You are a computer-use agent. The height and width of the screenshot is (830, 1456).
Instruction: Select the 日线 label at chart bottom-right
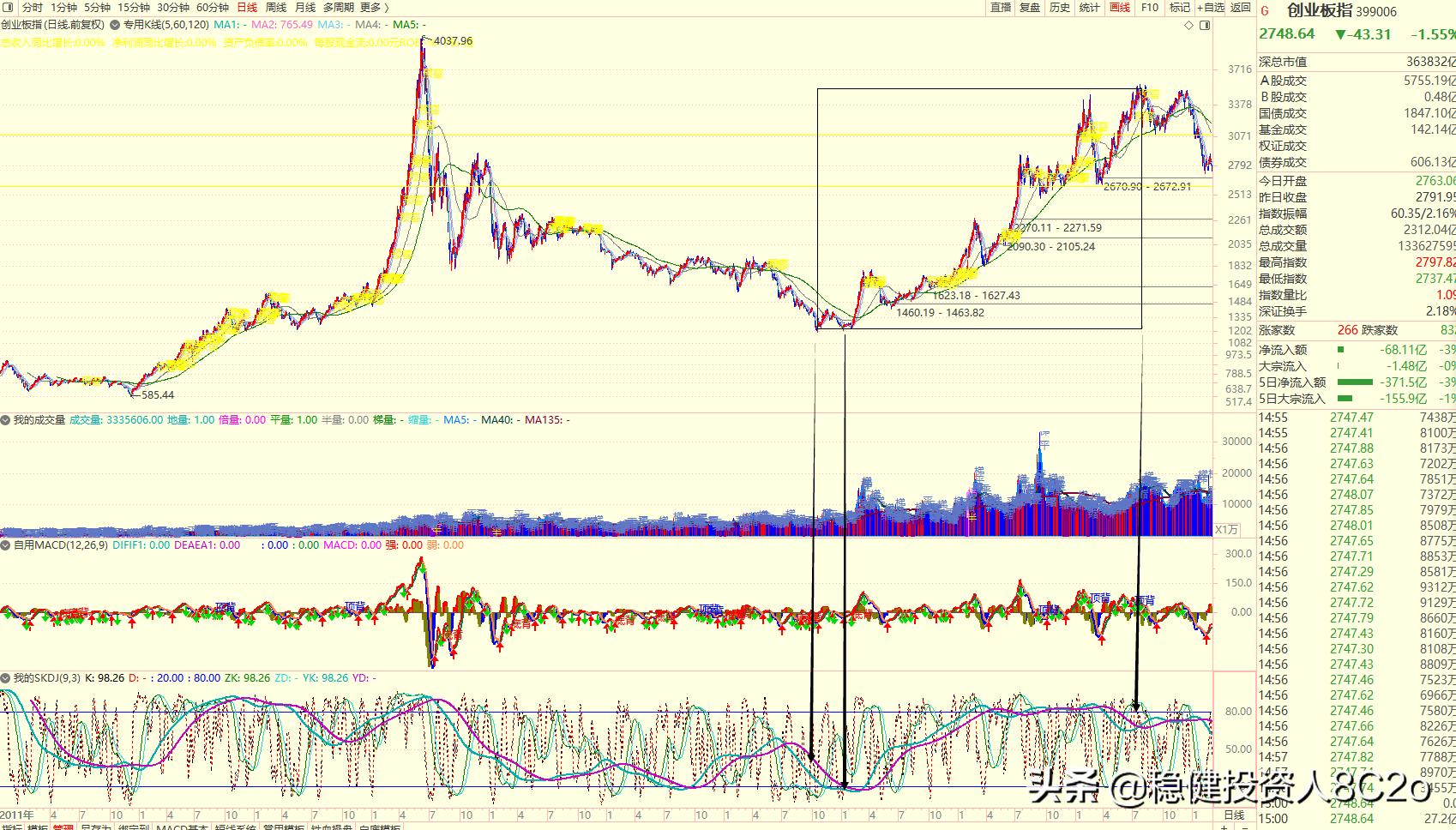(x=1233, y=815)
